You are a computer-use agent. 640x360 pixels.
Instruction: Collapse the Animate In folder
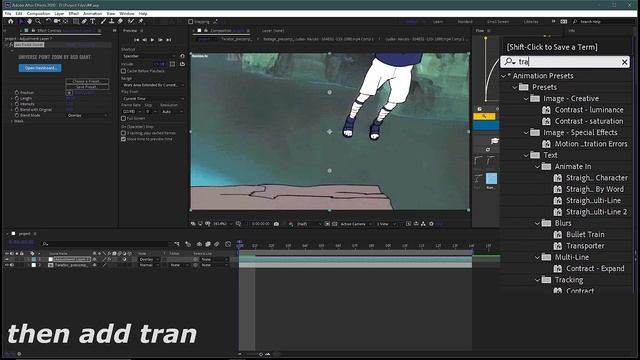538,167
